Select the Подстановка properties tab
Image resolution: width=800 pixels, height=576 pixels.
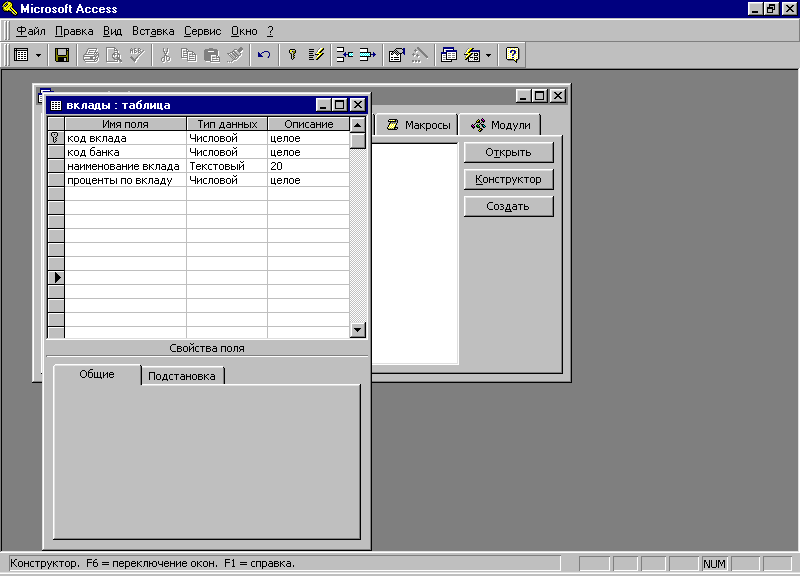click(x=182, y=376)
